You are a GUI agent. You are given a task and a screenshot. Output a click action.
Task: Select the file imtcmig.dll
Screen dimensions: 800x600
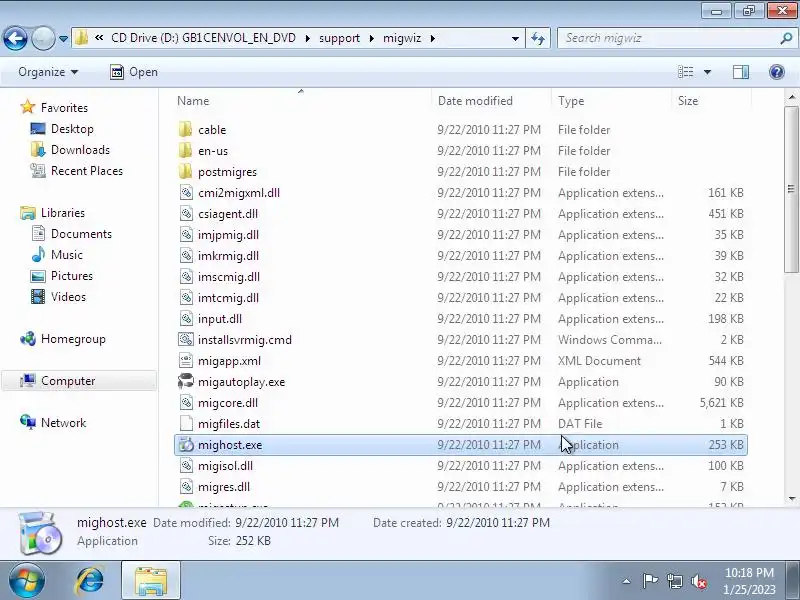pos(229,297)
